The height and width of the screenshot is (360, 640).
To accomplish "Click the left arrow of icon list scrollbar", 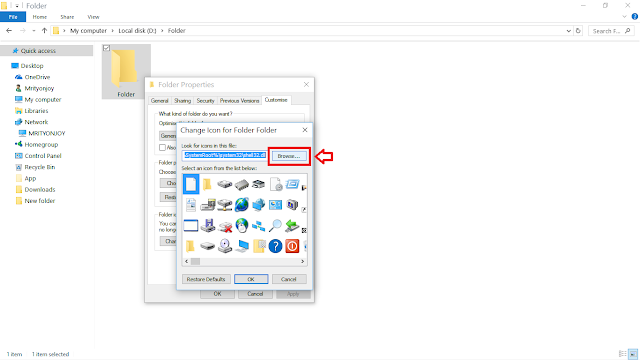I will tap(187, 261).
